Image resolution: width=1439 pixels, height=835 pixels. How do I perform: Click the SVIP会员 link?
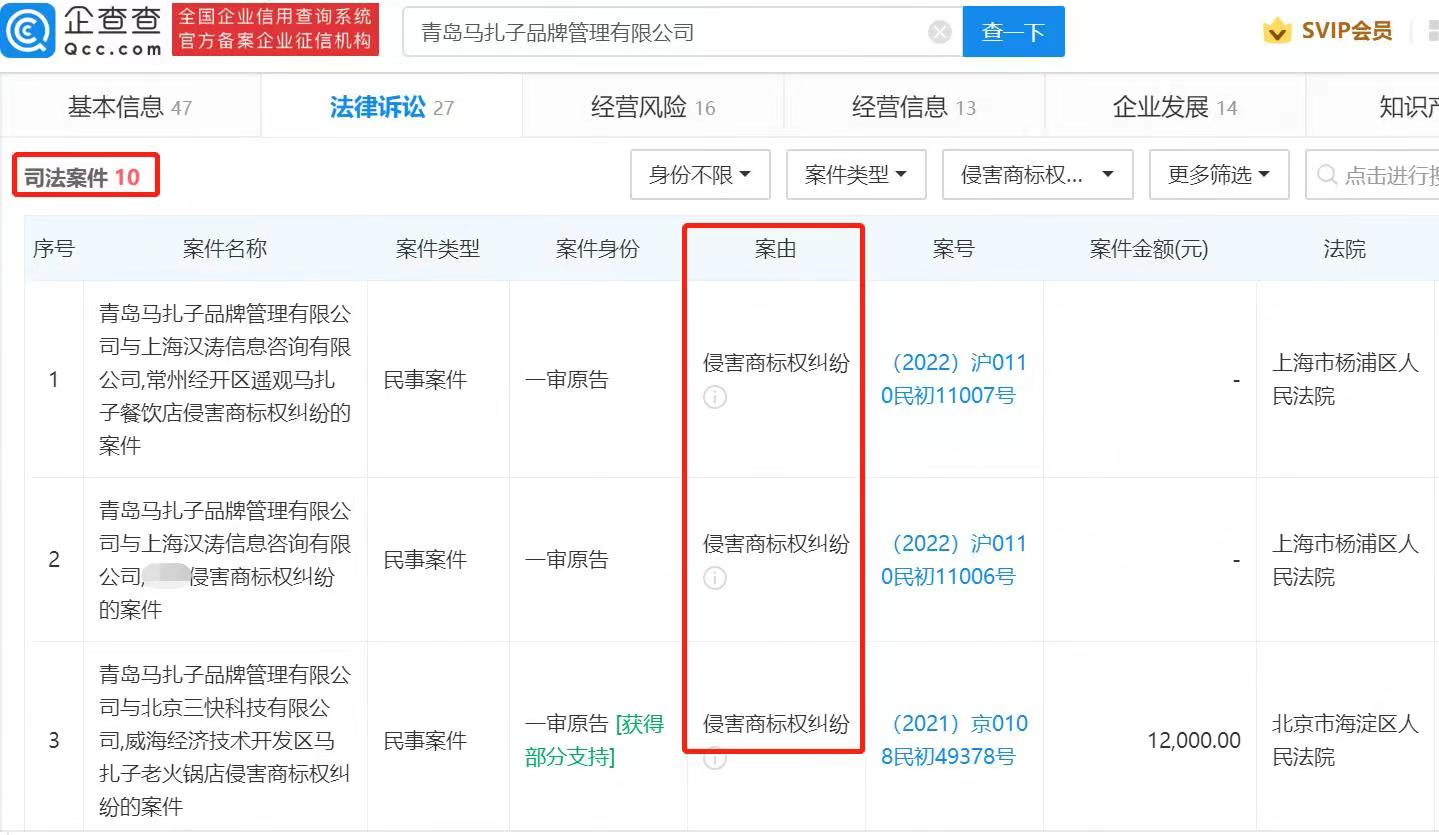[1347, 31]
